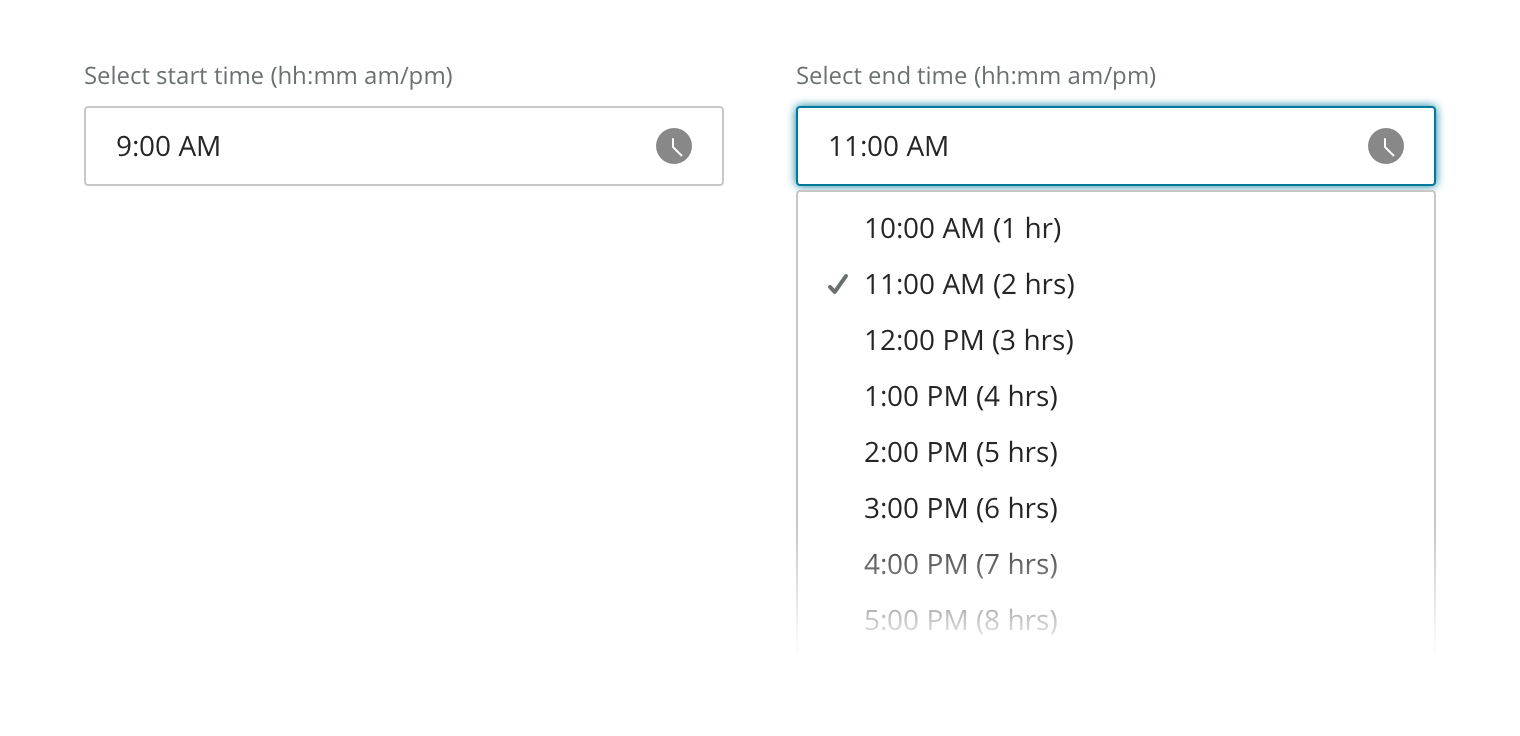Viewport: 1520px width, 736px height.
Task: Click the end time field clock icon
Action: (1385, 146)
